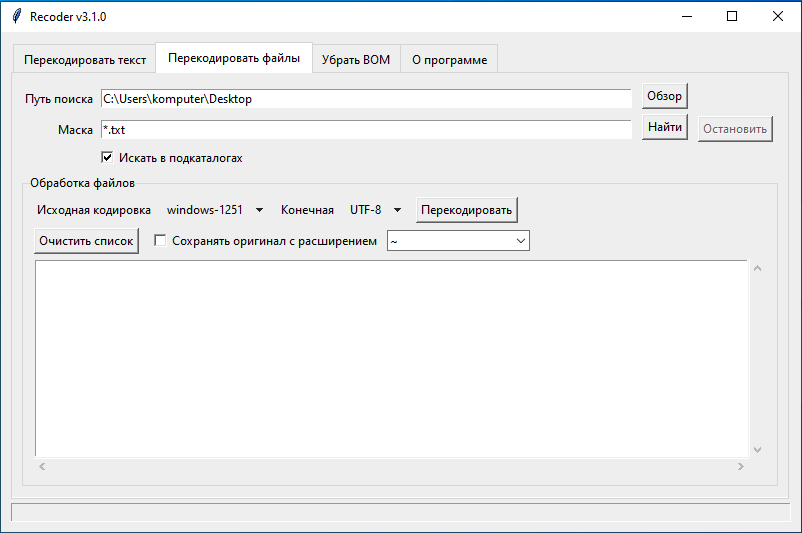The image size is (802, 533).
Task: Open the О программе tab
Action: click(449, 60)
